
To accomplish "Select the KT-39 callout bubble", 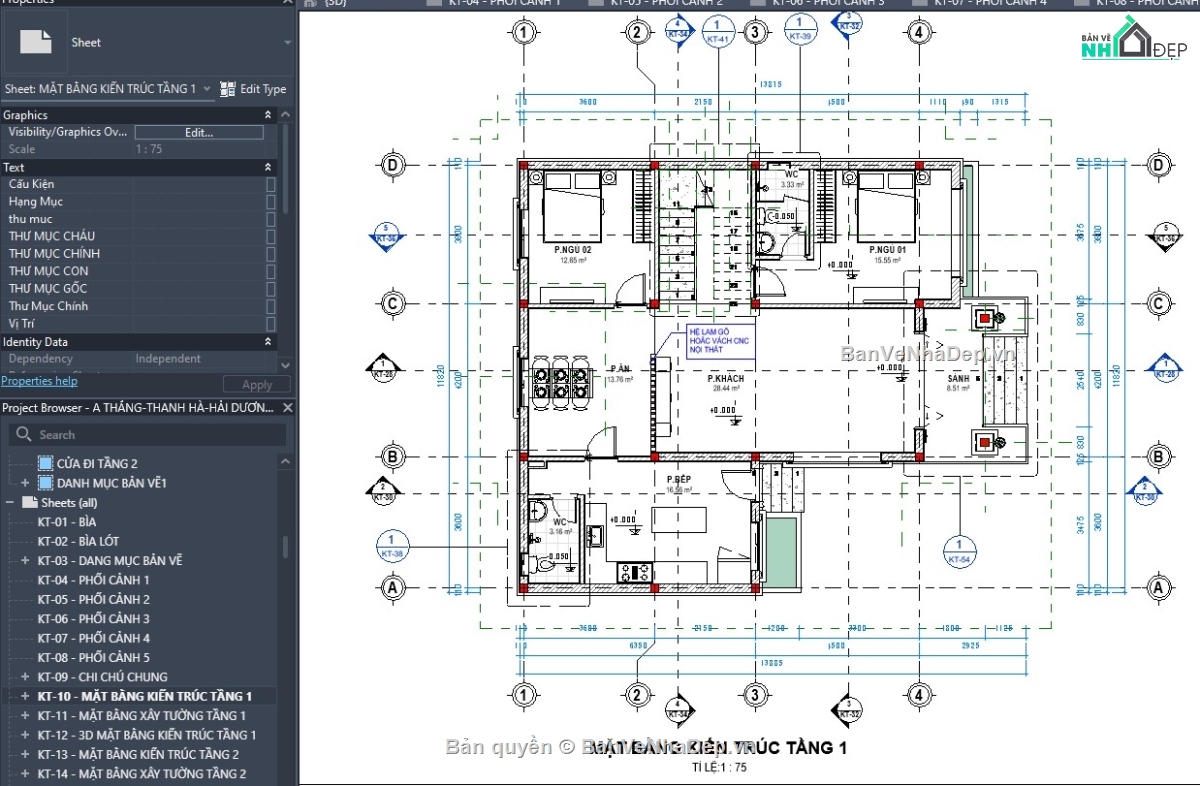I will [x=800, y=30].
